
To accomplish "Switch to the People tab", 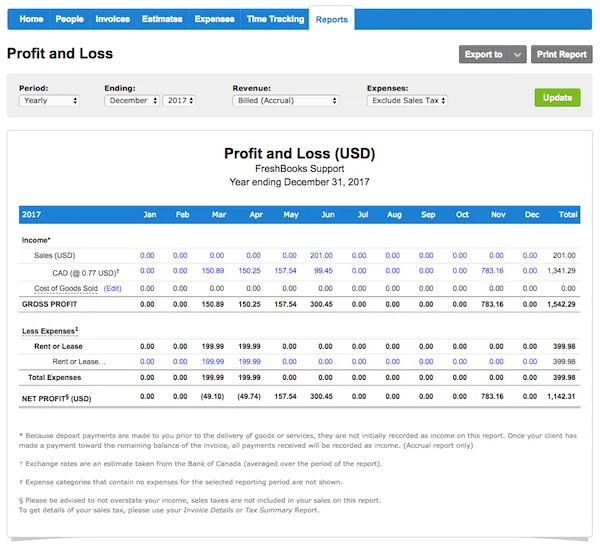I will pos(70,19).
